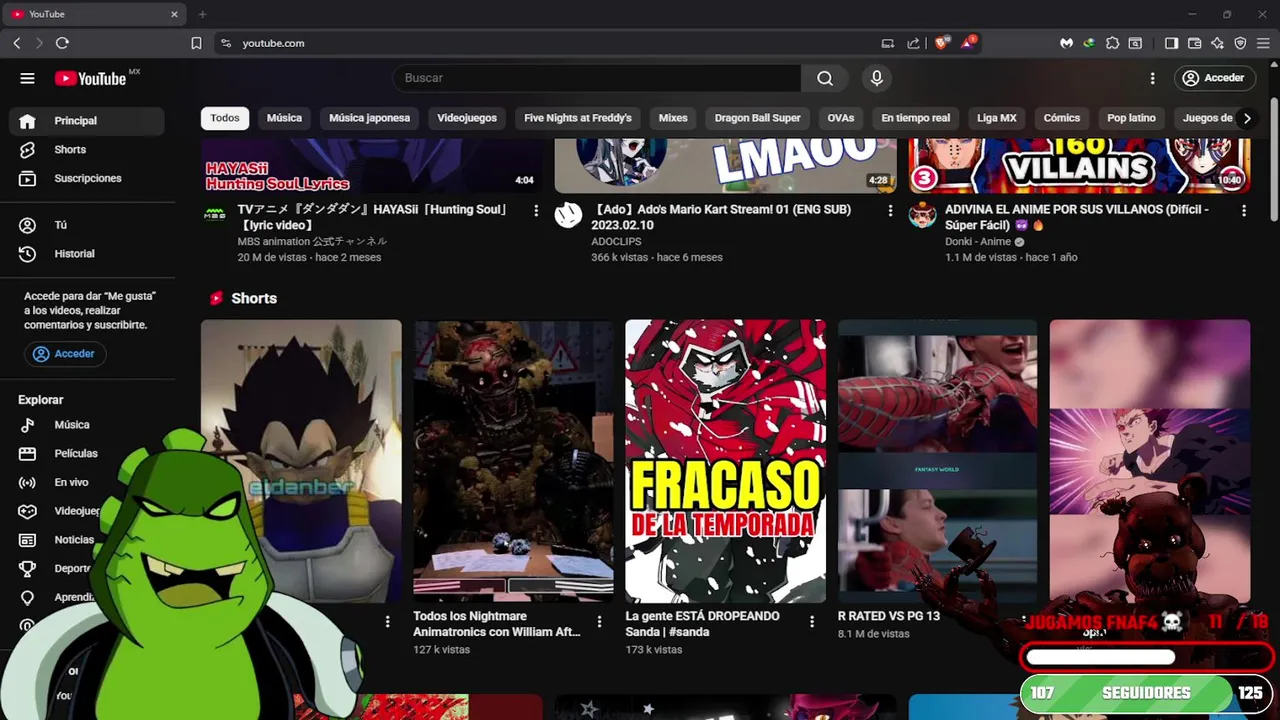Open Historial in the sidebar
Screen dimensions: 1280x720
(87, 254)
